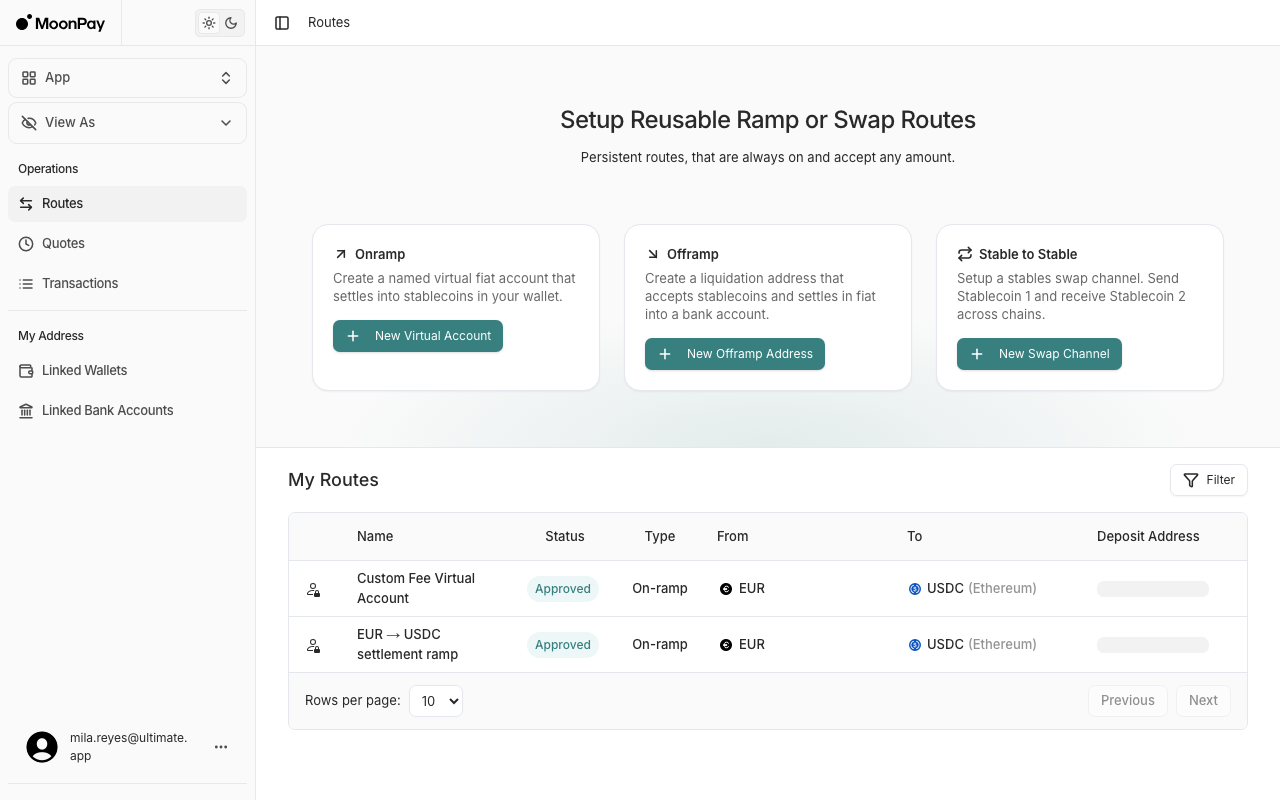Open the Filter for My Routes
The height and width of the screenshot is (800, 1280).
(x=1209, y=480)
